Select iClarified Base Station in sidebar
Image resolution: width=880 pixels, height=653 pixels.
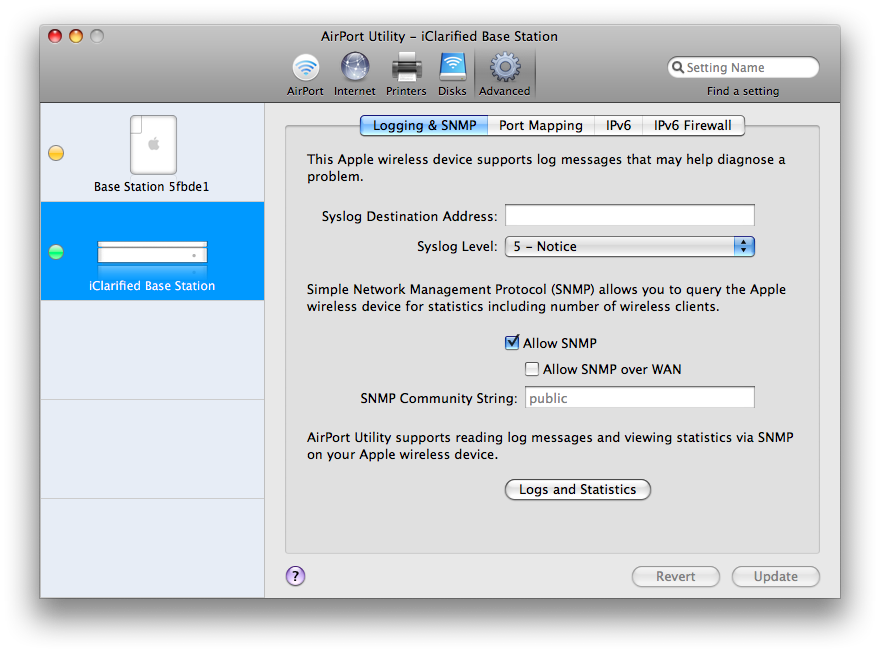coord(153,251)
